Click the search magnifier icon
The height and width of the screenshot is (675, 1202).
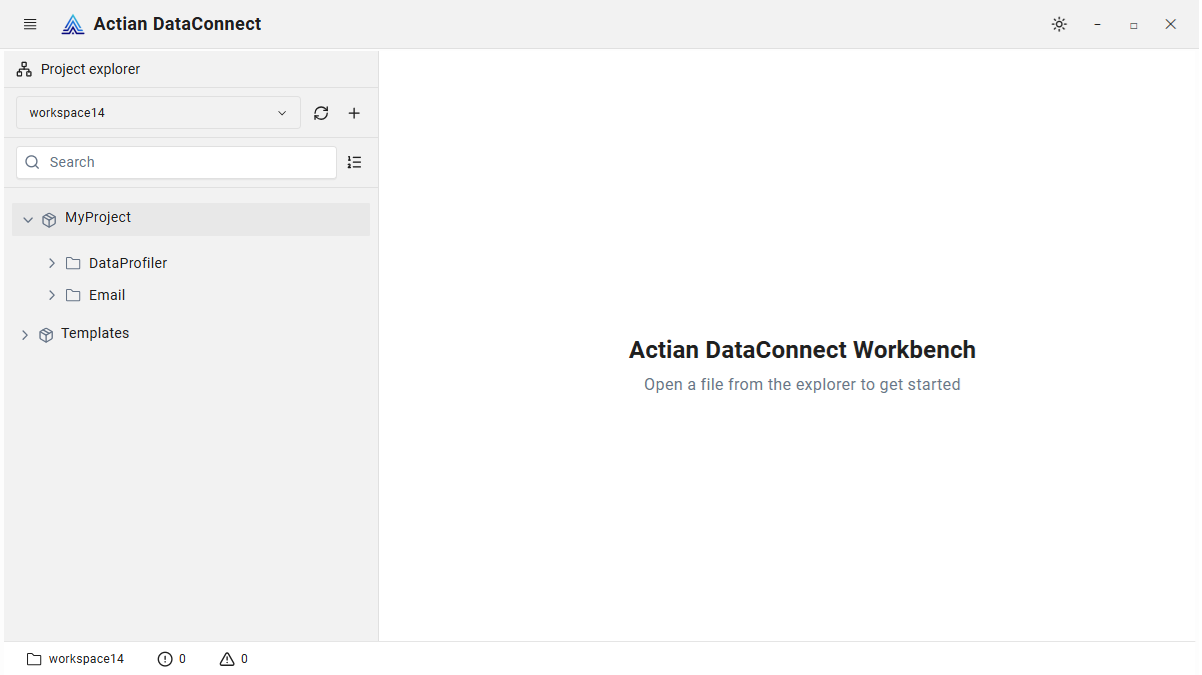(32, 162)
